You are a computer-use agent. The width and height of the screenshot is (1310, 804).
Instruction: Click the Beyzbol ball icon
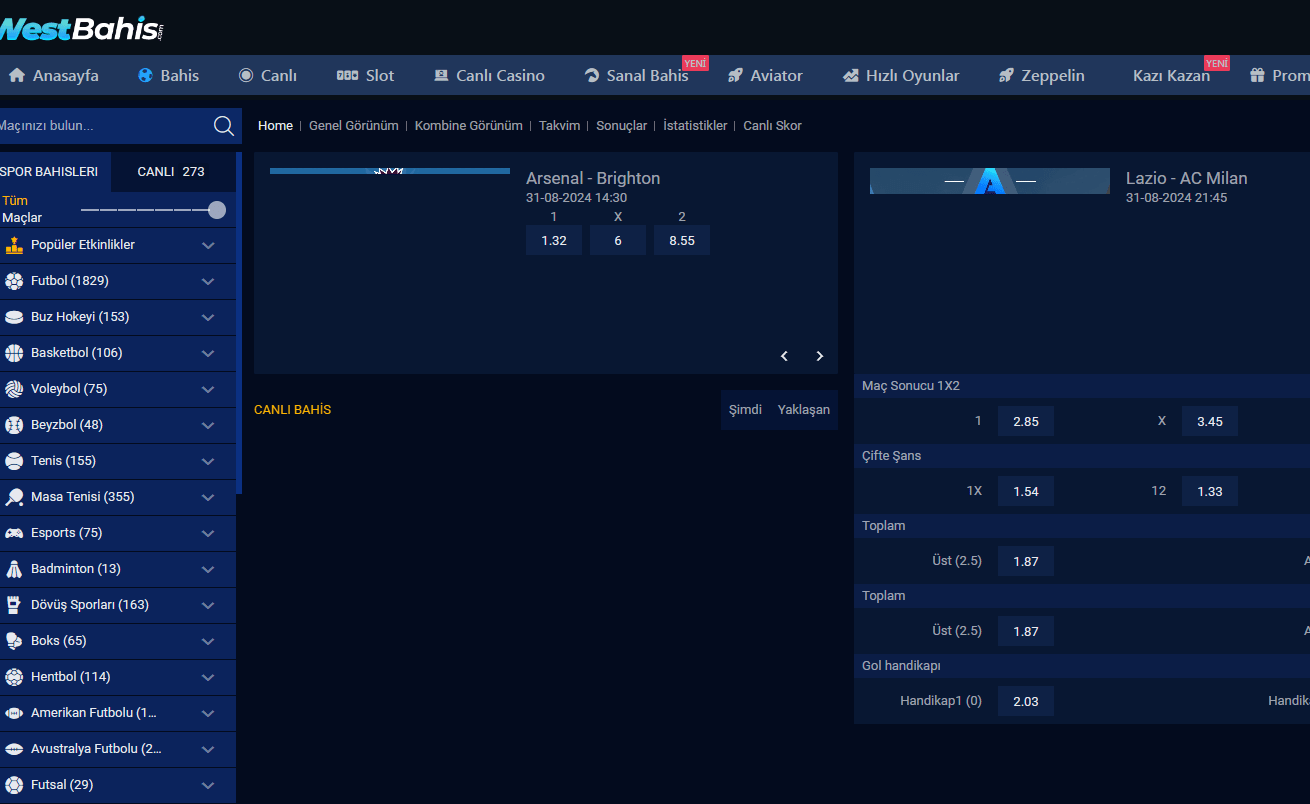(x=14, y=425)
